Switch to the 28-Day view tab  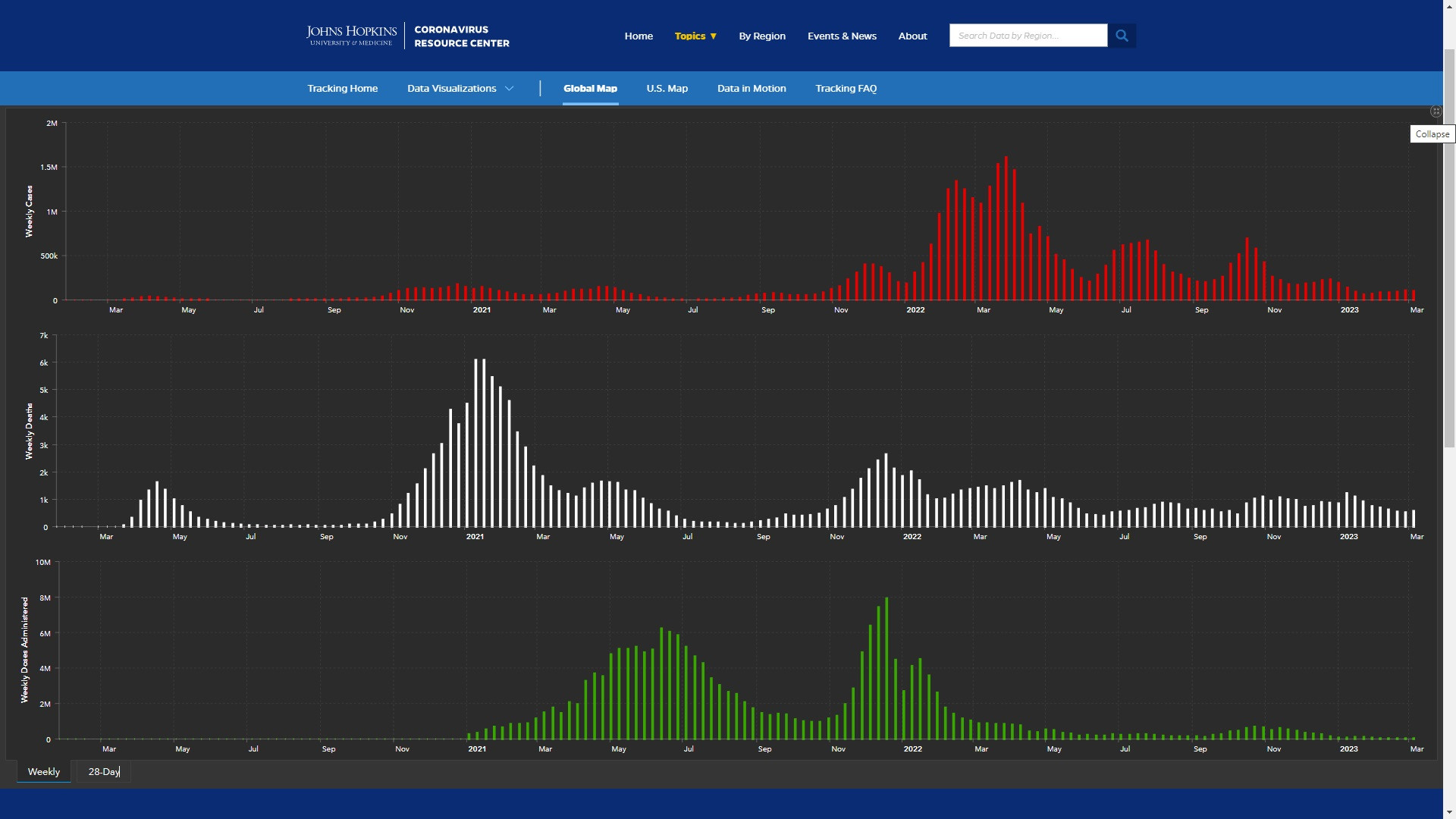coord(104,772)
